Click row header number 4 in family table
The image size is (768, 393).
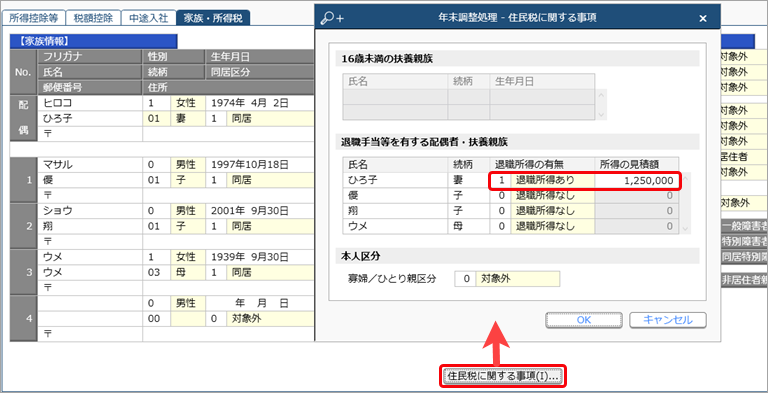(x=24, y=319)
